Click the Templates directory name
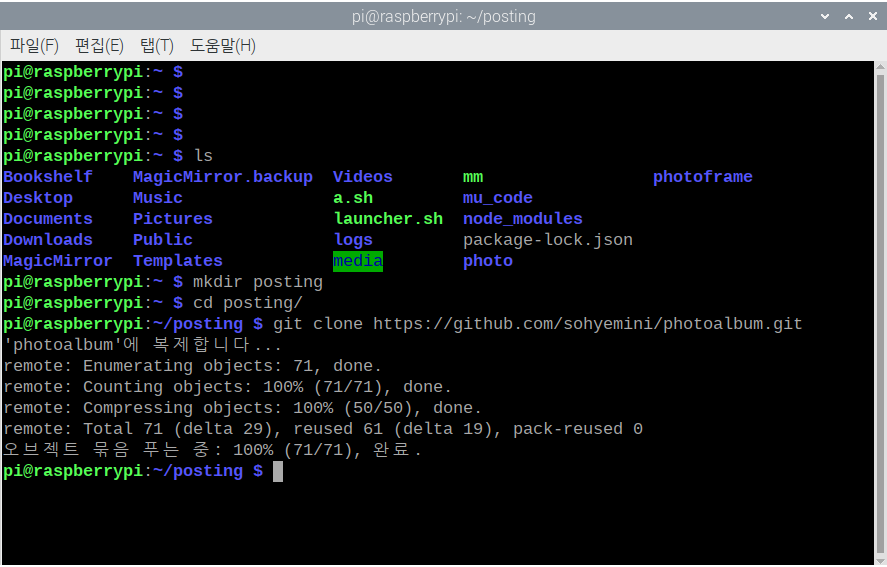Viewport: 887px width, 567px height. 178,261
